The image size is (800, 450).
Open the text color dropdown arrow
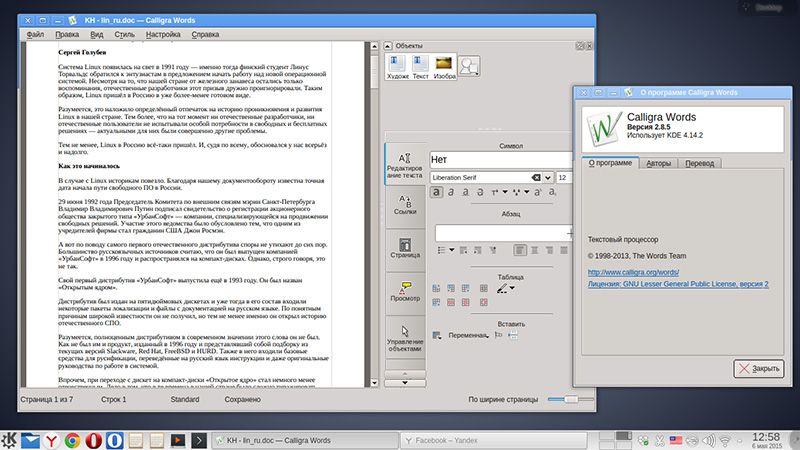pos(505,192)
